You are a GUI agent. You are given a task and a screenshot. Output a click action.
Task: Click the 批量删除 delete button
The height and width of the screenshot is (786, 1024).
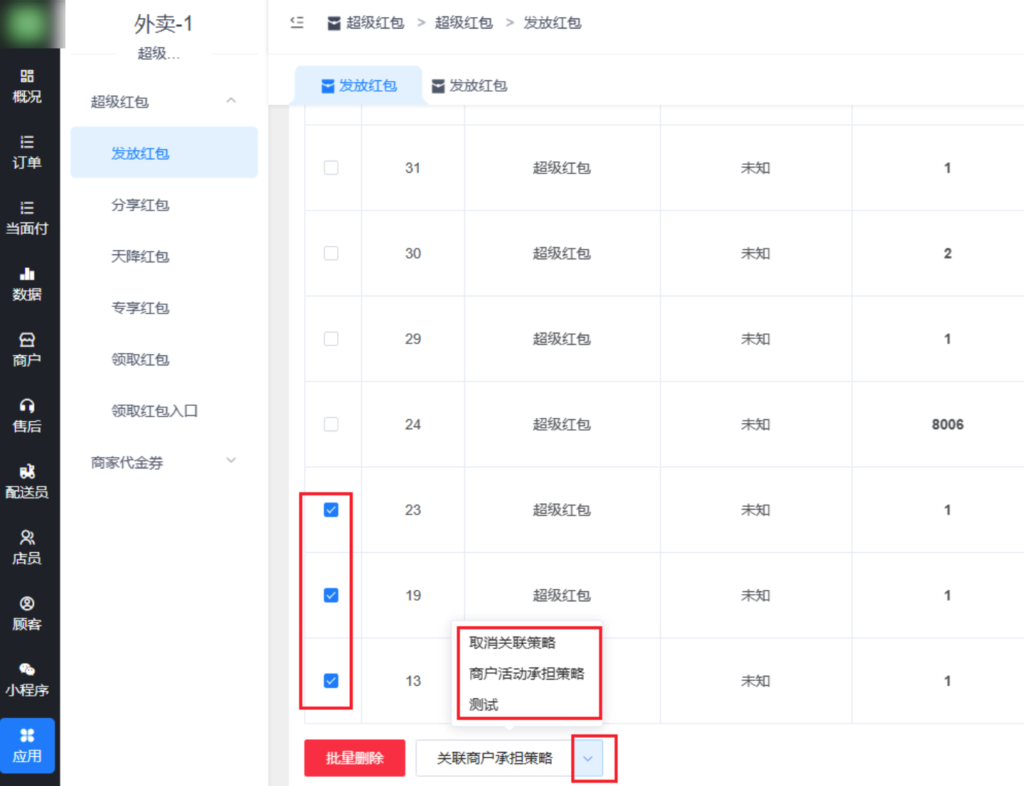pyautogui.click(x=354, y=758)
